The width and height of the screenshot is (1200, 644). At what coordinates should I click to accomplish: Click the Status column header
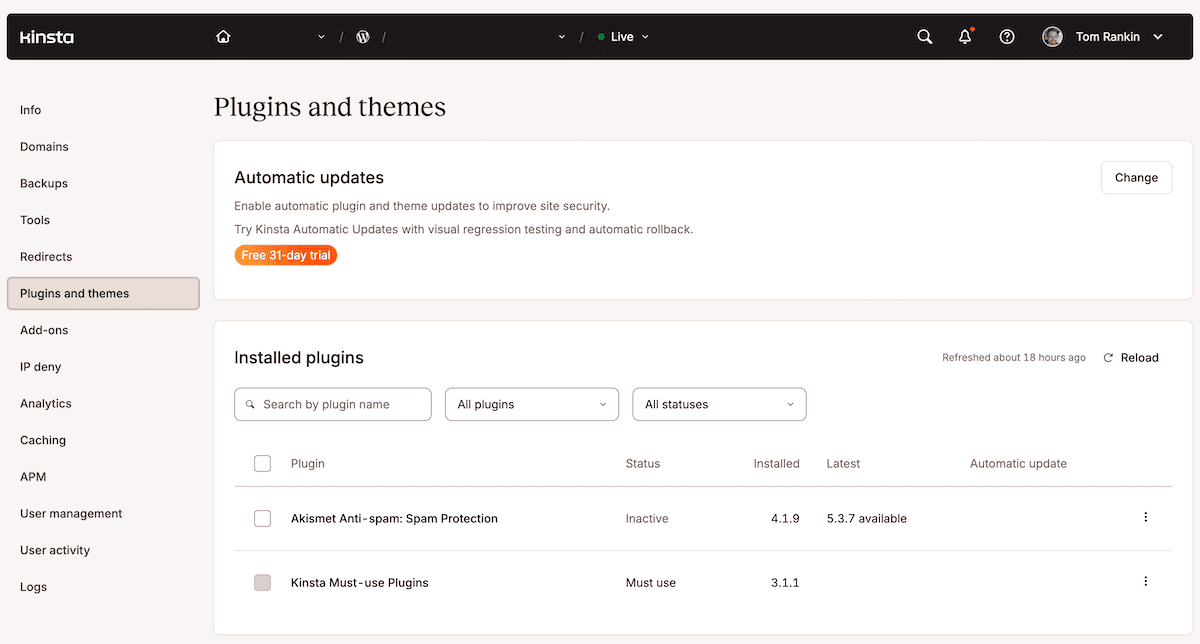click(x=643, y=463)
